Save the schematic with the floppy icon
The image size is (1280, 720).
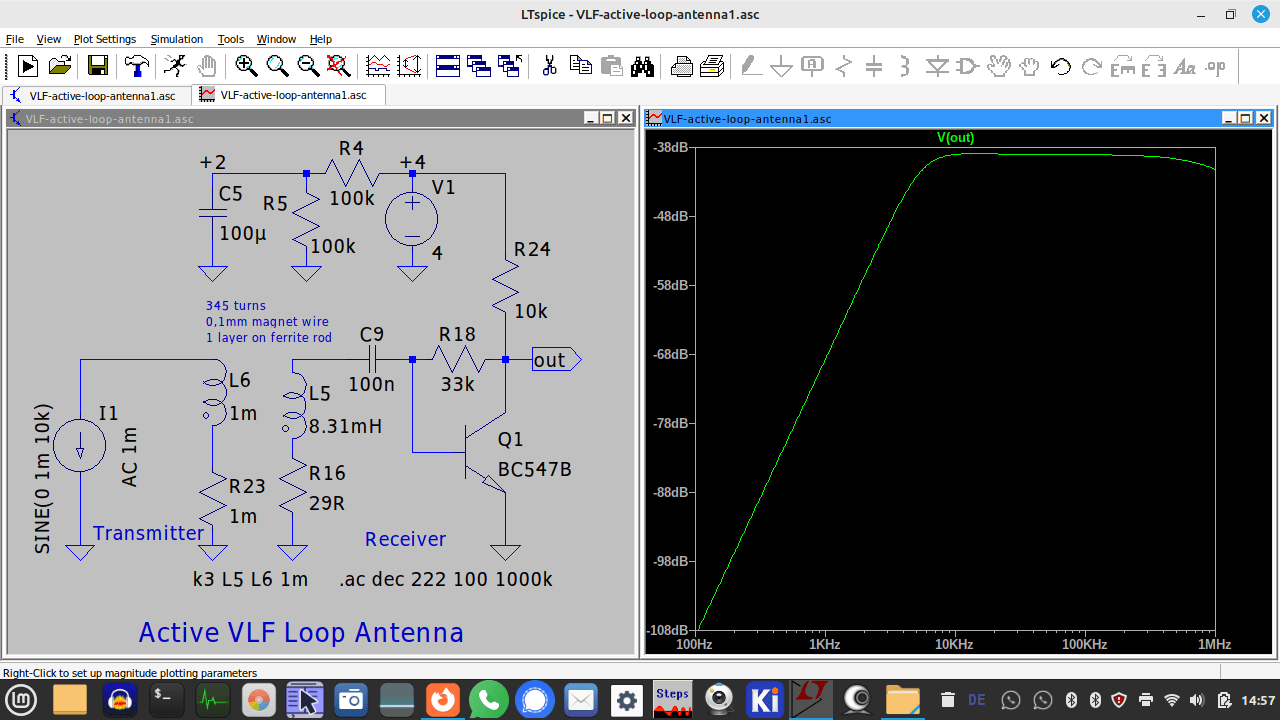[x=98, y=66]
